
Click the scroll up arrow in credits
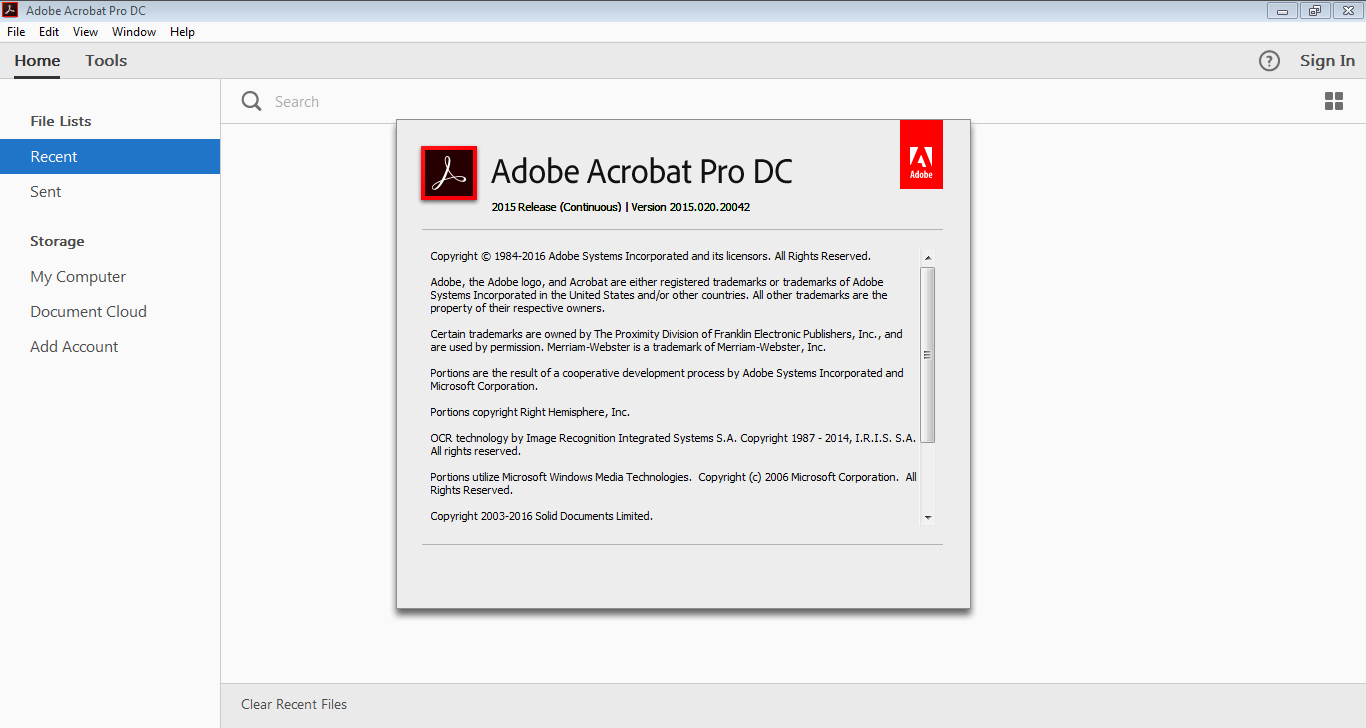(x=928, y=258)
